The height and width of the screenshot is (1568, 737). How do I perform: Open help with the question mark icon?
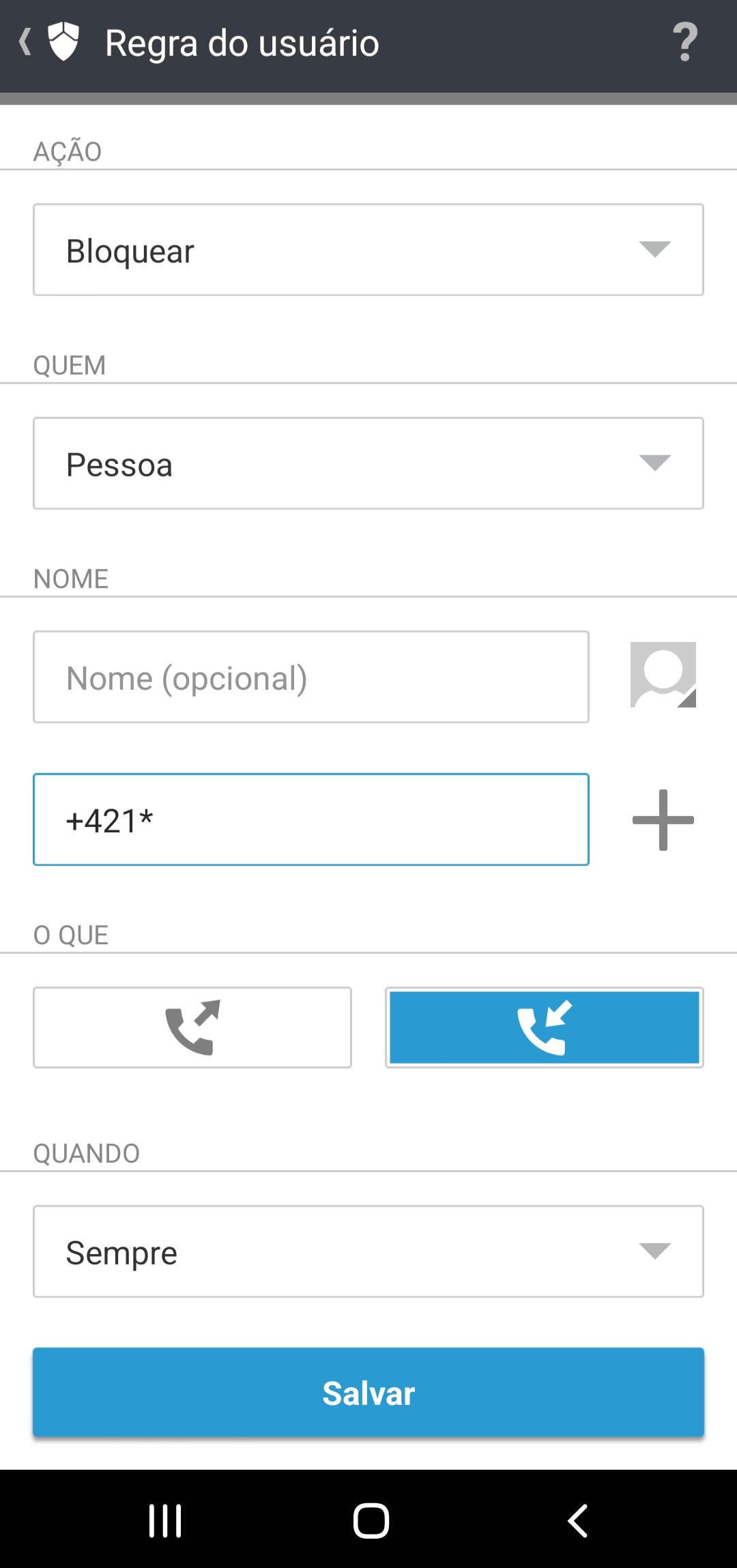click(x=684, y=42)
